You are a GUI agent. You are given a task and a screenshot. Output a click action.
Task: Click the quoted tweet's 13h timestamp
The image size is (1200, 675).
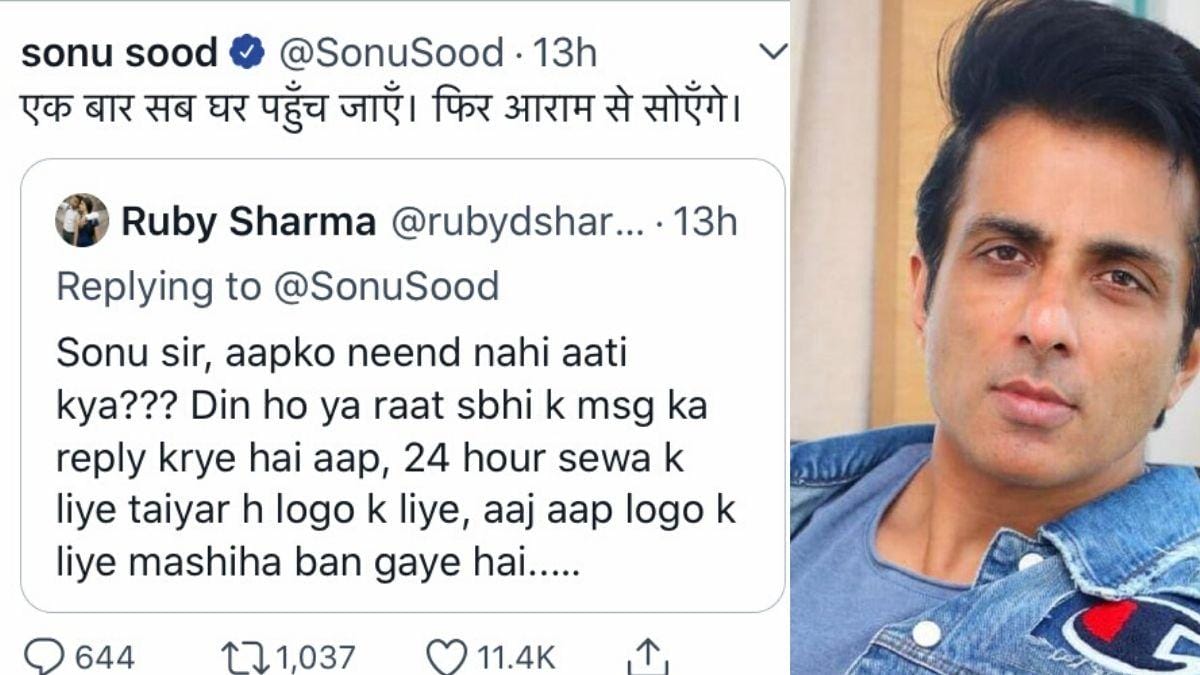coord(704,222)
